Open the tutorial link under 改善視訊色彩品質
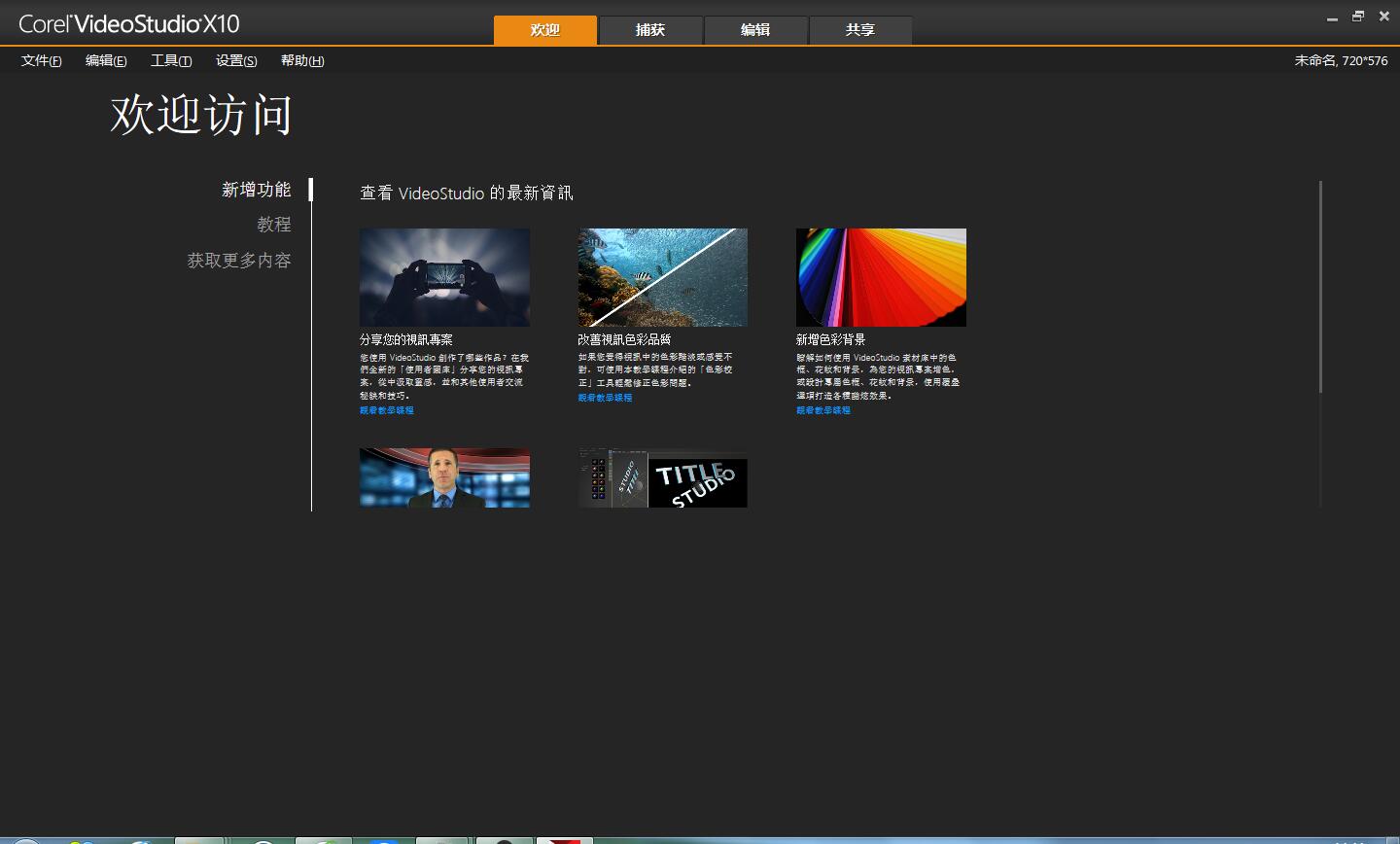Viewport: 1400px width, 844px height. pyautogui.click(x=605, y=398)
